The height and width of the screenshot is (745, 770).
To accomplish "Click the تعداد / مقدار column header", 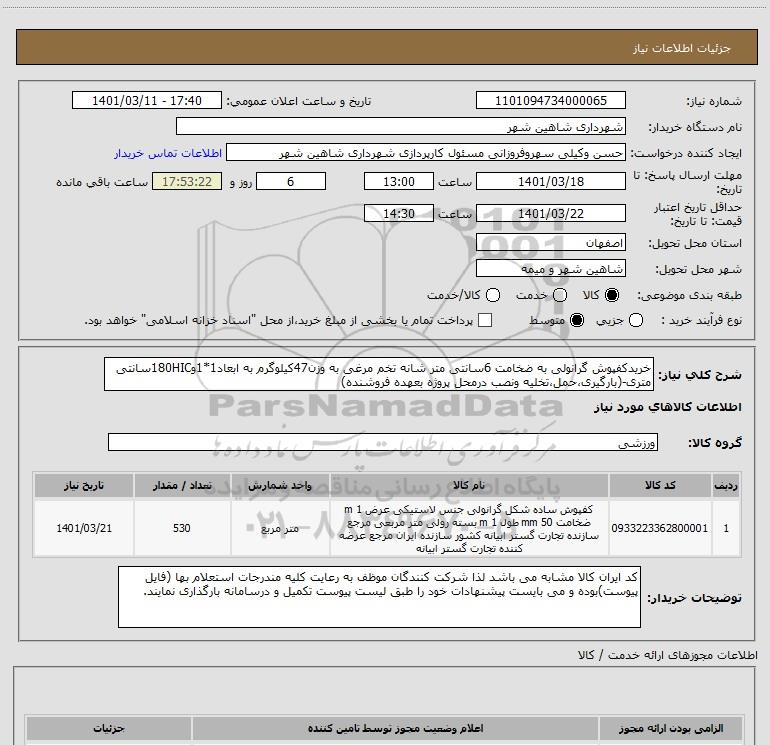I will pyautogui.click(x=182, y=485).
